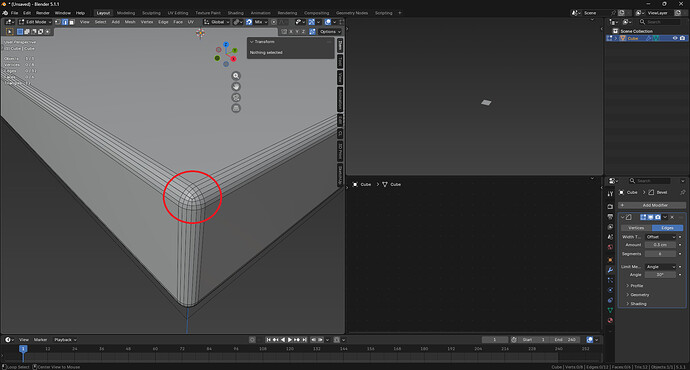The image size is (690, 370).
Task: Open the Physics properties tab icon
Action: [610, 290]
